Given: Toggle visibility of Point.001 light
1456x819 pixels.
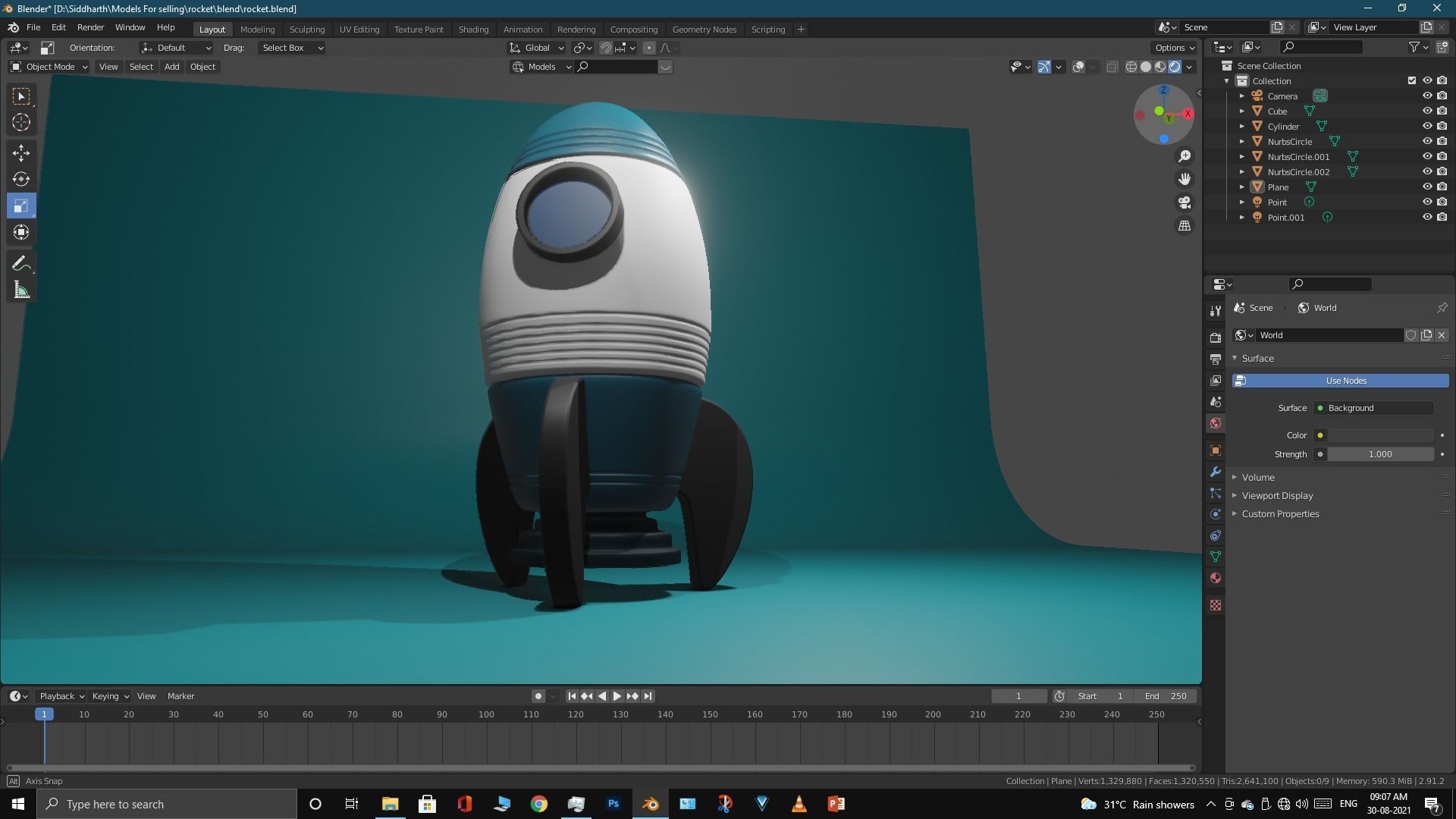Looking at the screenshot, I should [1426, 217].
